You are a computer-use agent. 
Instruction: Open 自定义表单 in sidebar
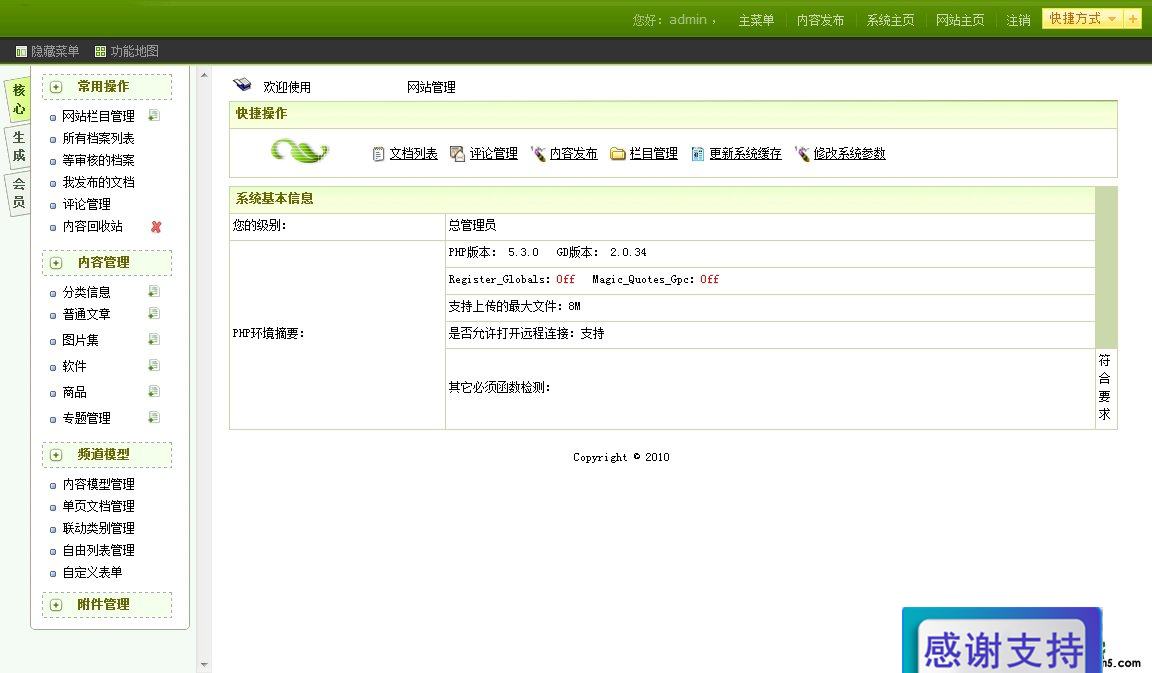(x=93, y=572)
